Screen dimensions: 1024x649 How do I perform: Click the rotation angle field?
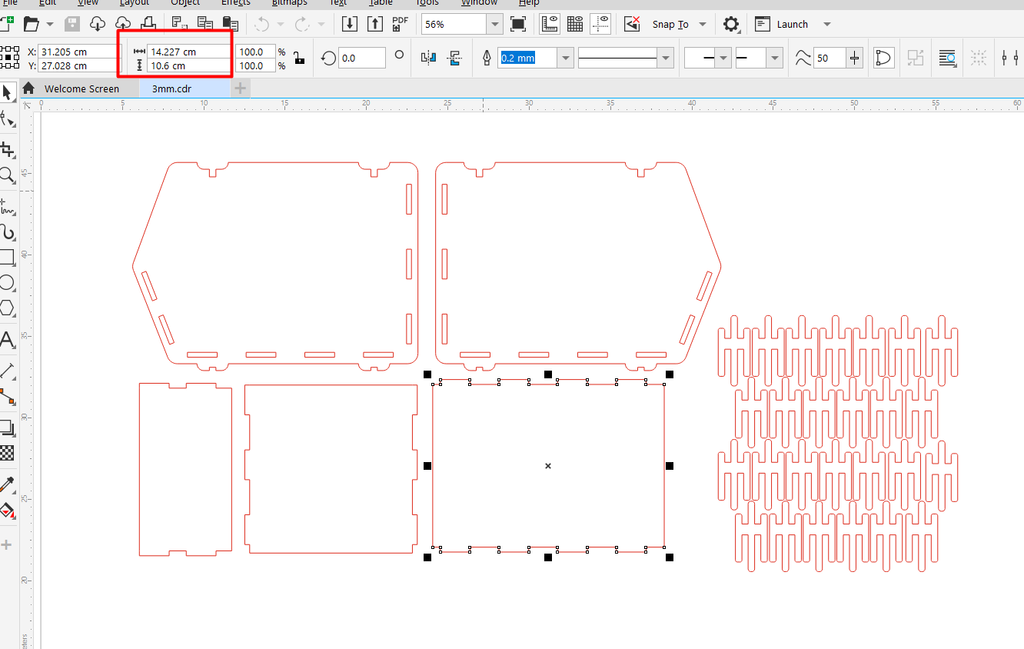362,58
